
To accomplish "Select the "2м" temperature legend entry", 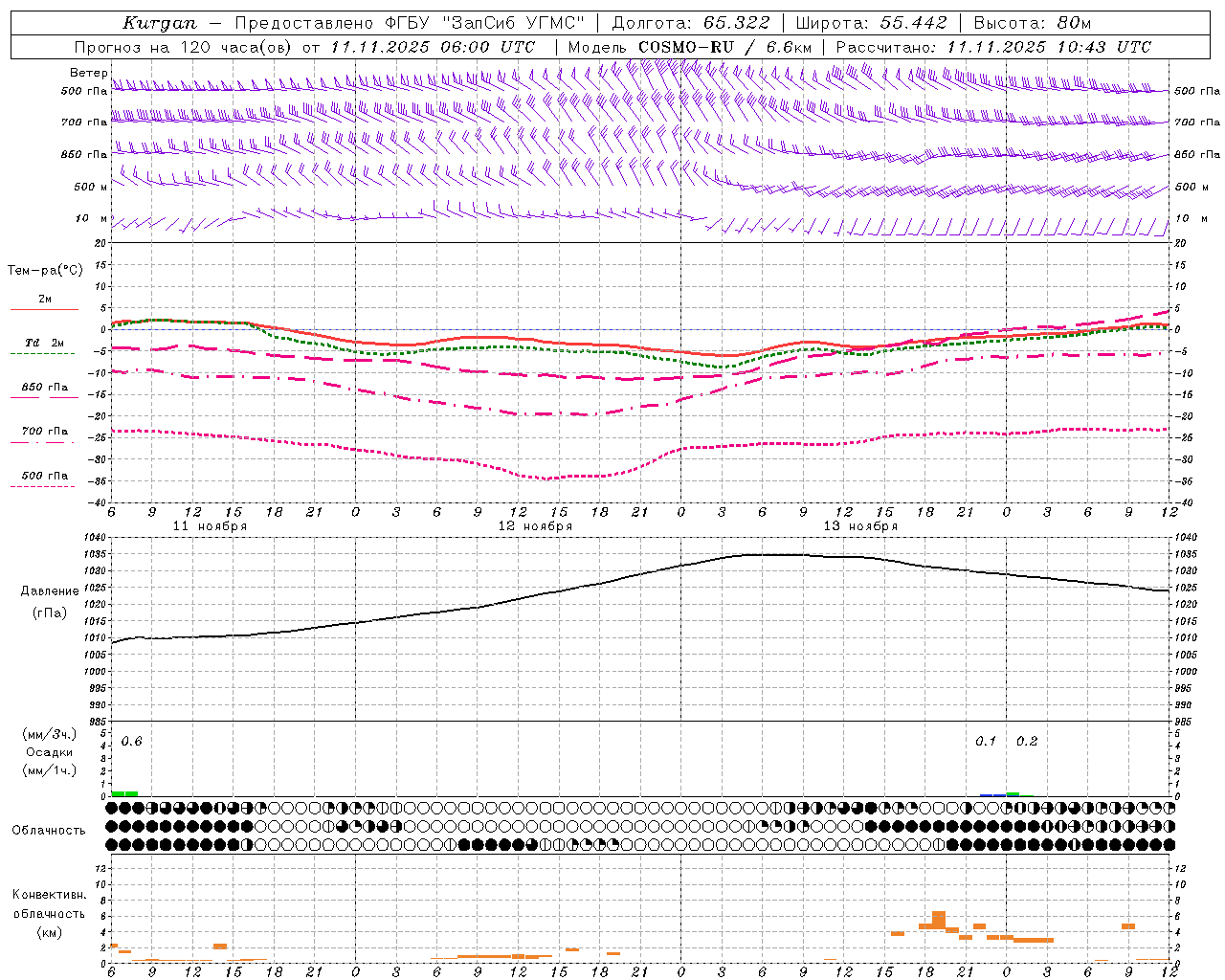I will click(x=45, y=299).
